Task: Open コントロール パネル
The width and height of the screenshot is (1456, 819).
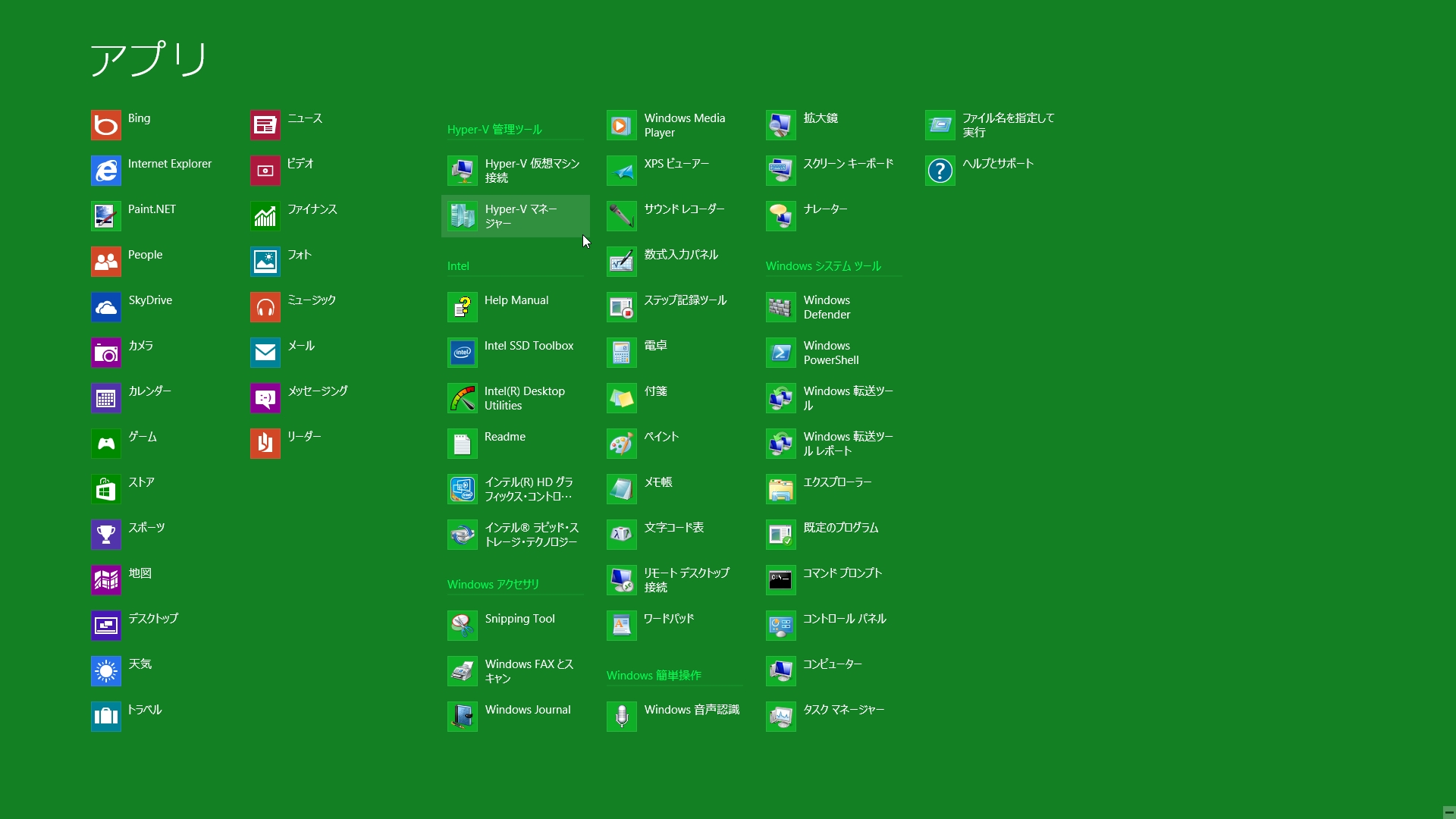Action: coord(781,626)
